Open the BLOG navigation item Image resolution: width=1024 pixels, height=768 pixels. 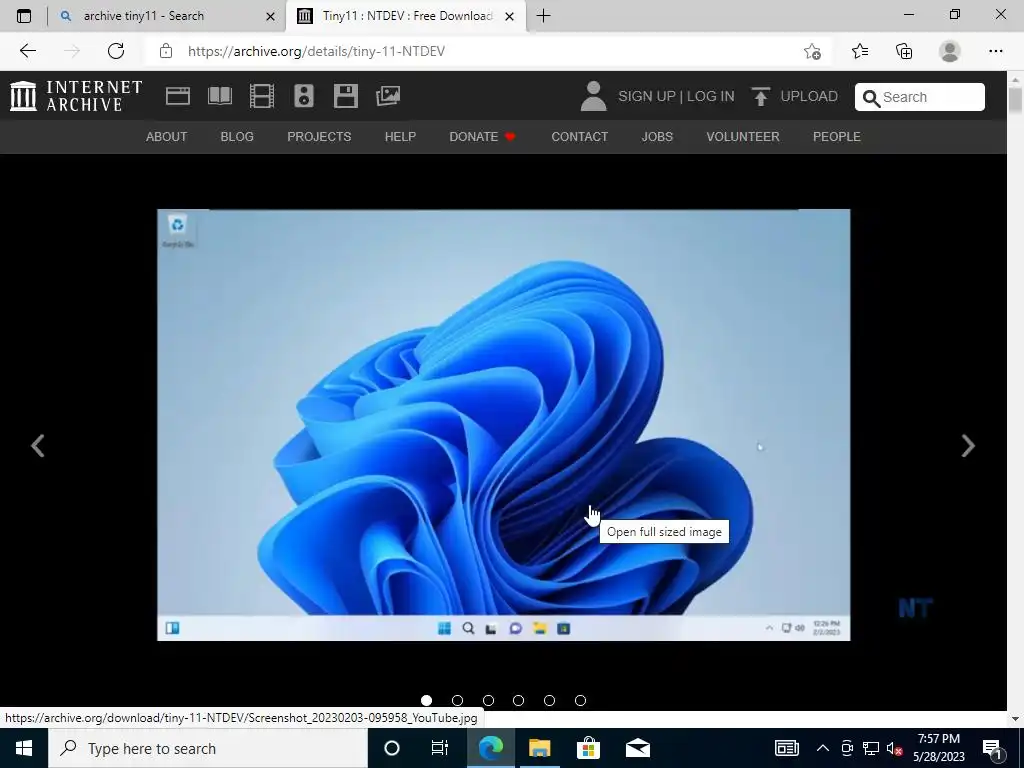(237, 136)
